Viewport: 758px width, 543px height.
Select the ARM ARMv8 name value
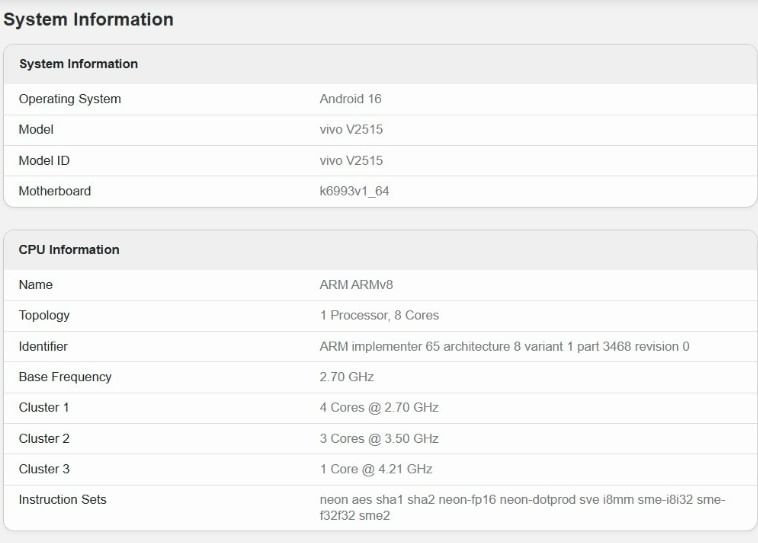[356, 284]
